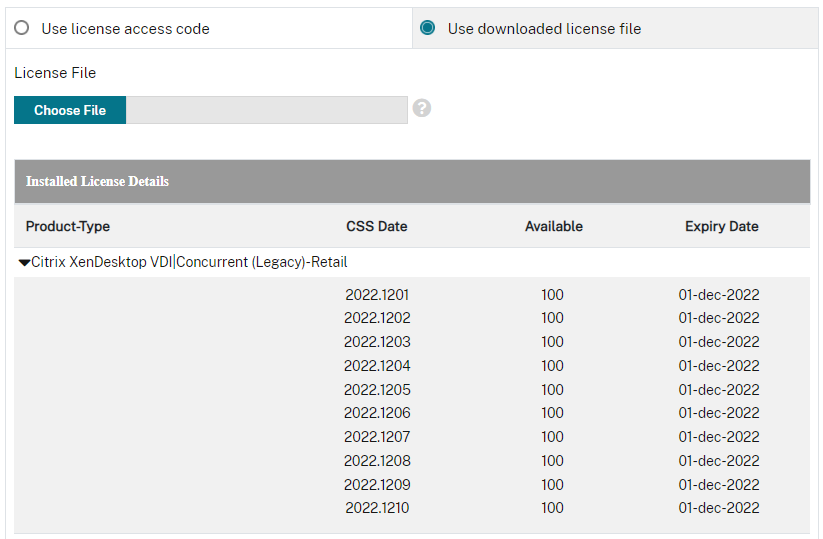Click the help question mark icon
Image resolution: width=823 pixels, height=539 pixels.
tap(422, 108)
